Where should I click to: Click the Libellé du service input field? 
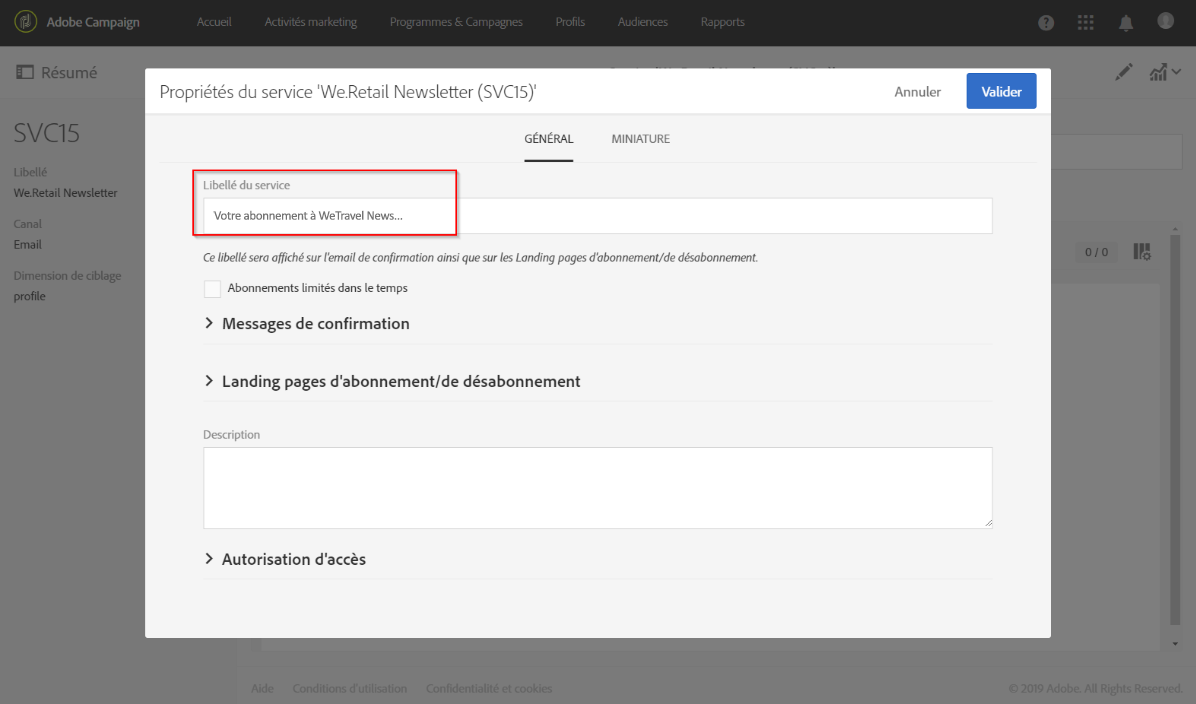point(597,216)
